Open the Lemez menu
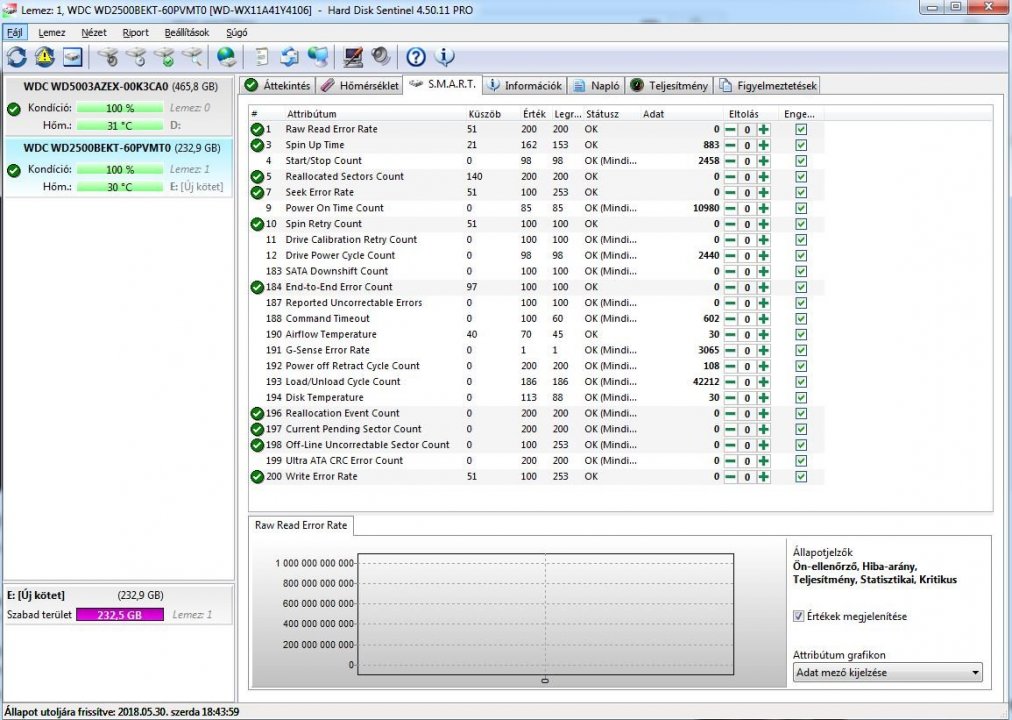Viewport: 1012px width, 720px height. pyautogui.click(x=52, y=32)
